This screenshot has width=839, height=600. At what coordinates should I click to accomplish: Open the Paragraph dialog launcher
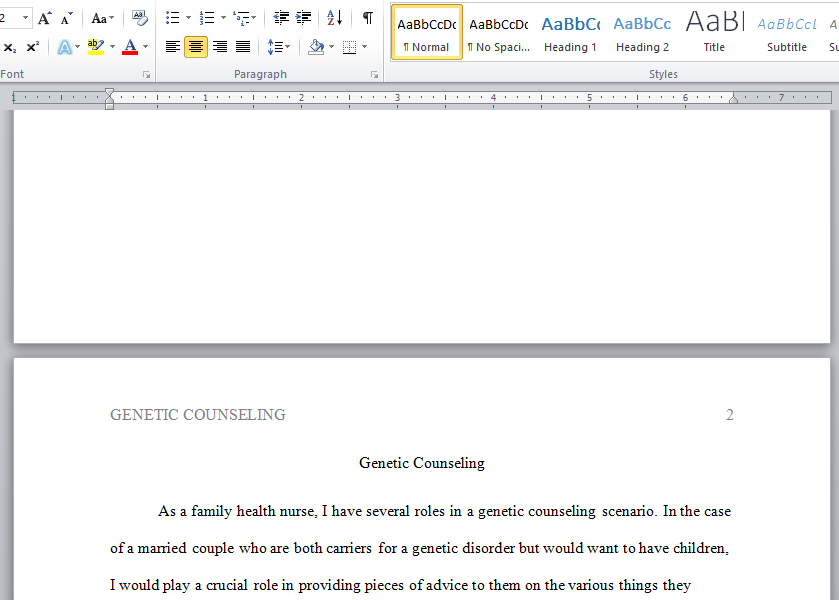coord(375,75)
